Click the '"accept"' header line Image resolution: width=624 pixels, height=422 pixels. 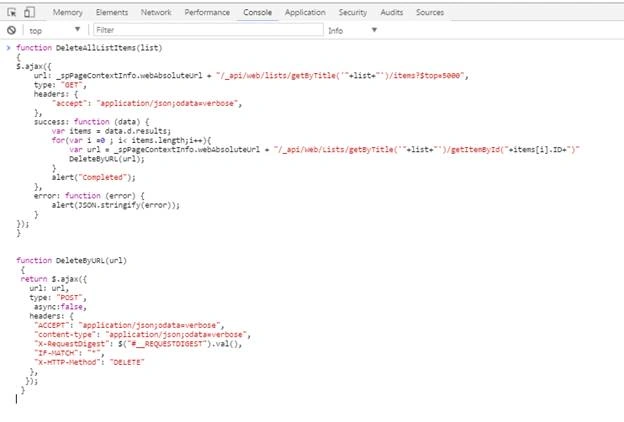tap(147, 104)
